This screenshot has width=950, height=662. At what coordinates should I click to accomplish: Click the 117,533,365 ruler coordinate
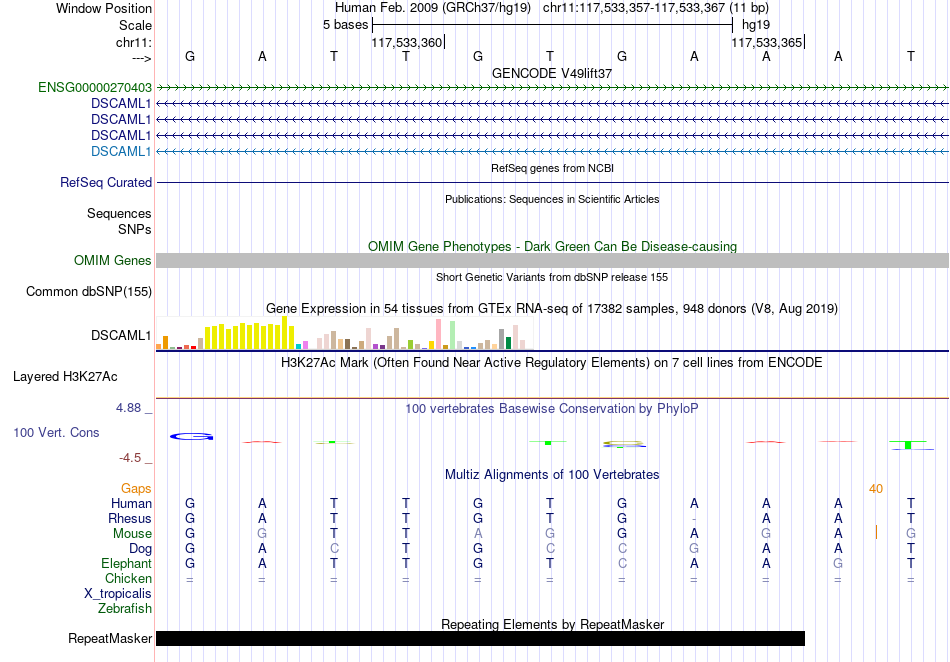click(766, 42)
